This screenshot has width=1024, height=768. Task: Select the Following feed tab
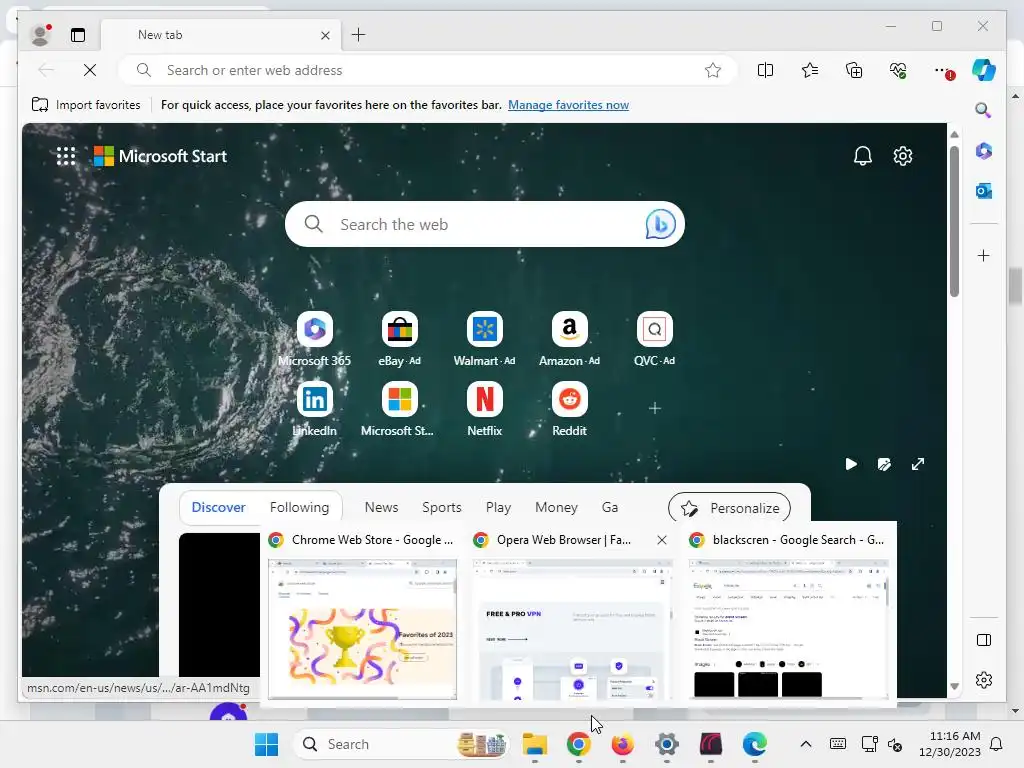click(x=300, y=507)
